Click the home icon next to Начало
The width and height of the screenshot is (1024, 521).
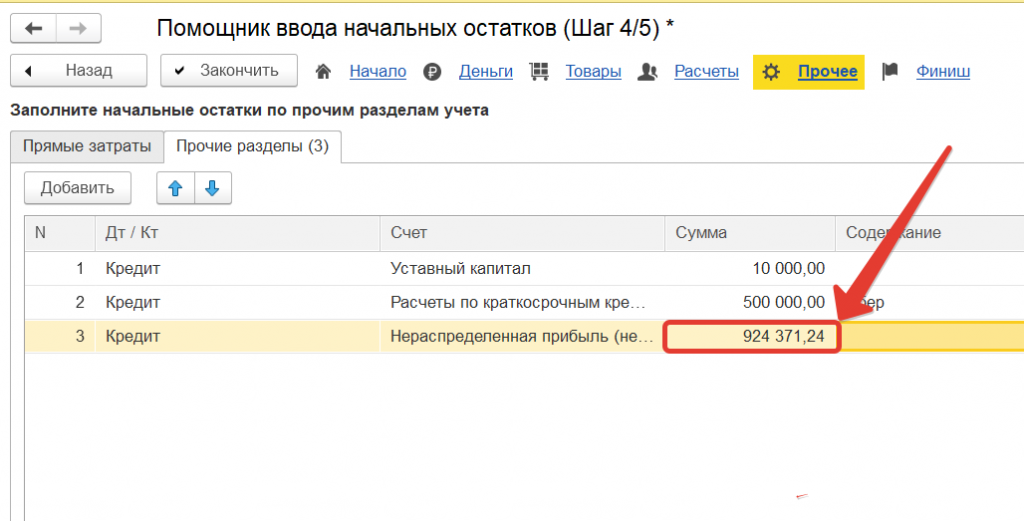(x=323, y=72)
